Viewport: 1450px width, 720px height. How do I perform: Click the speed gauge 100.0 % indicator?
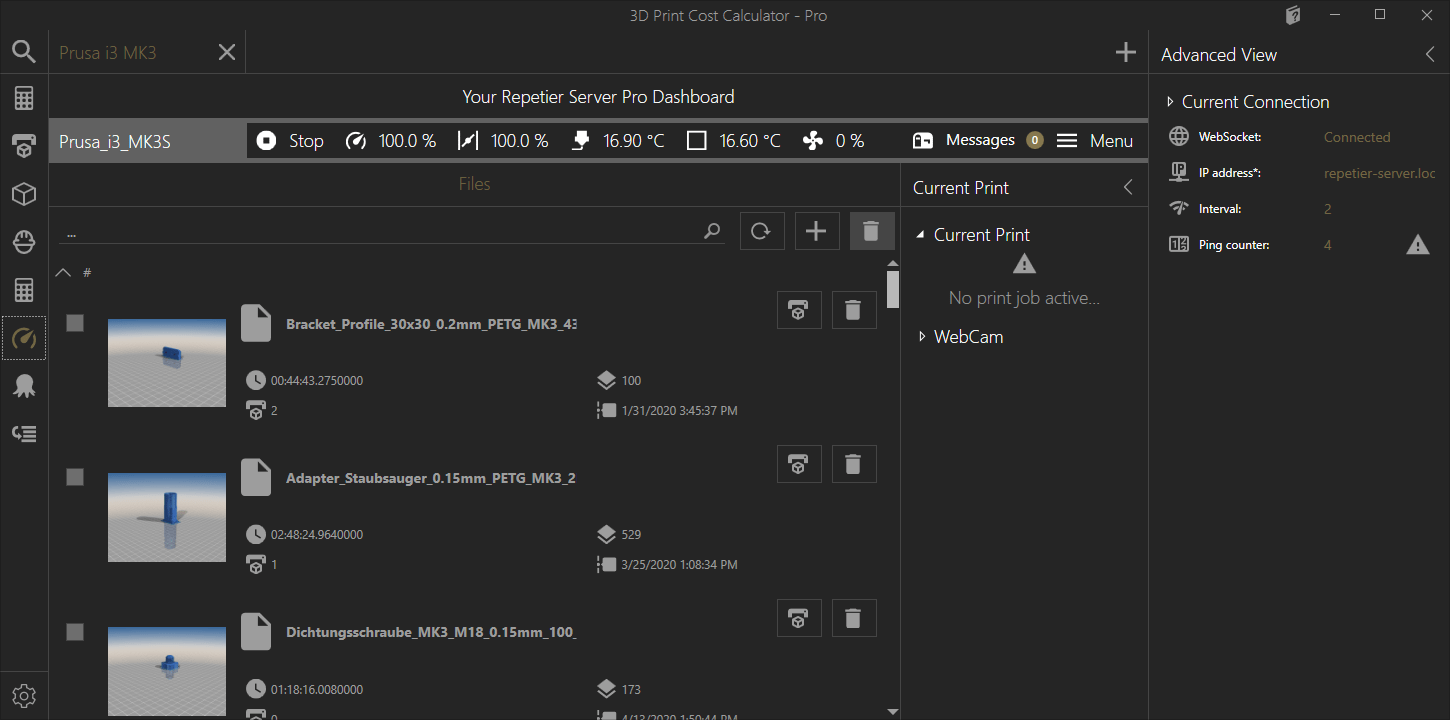tap(391, 141)
